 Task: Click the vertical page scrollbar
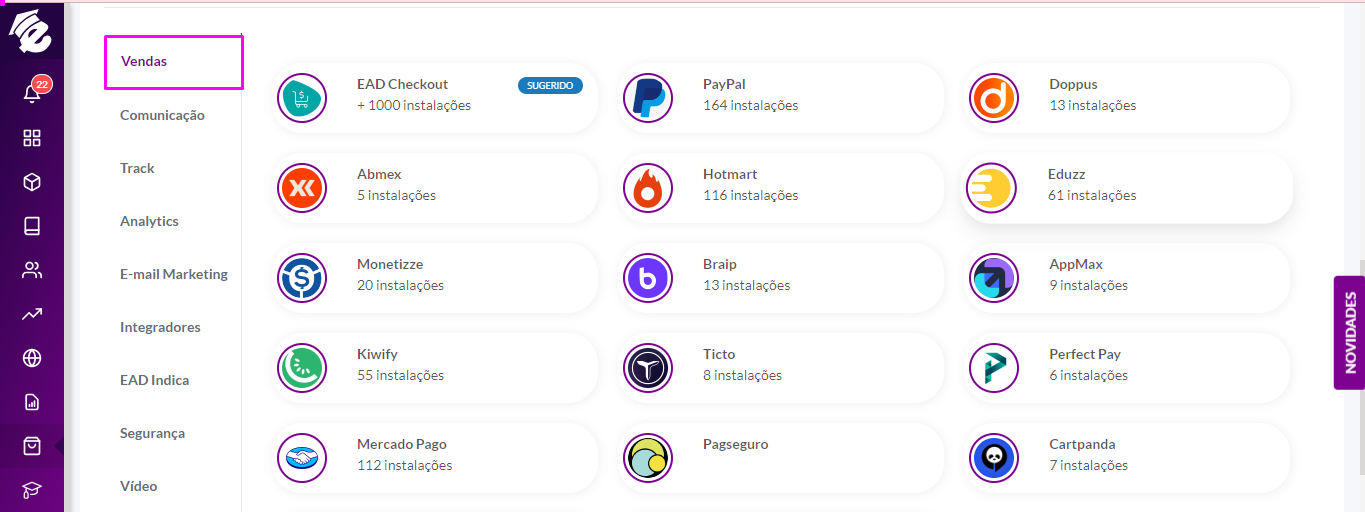pyautogui.click(x=1359, y=367)
